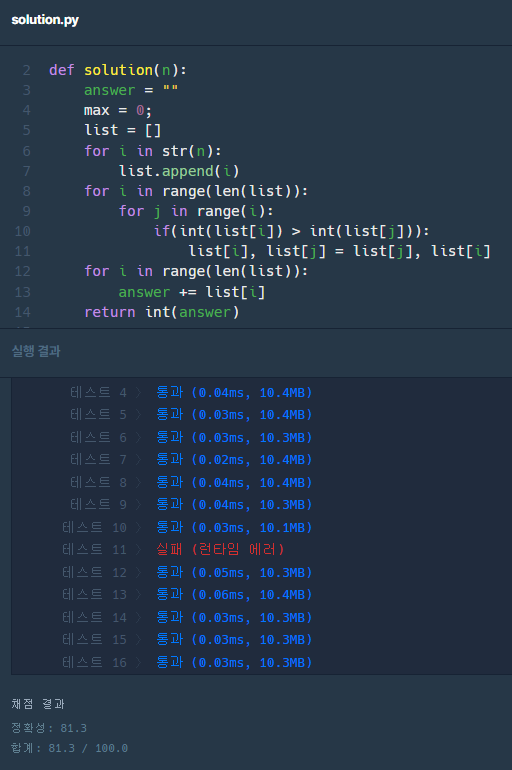Click the 정확성: 81.3 score
This screenshot has width=512, height=770.
click(x=49, y=728)
